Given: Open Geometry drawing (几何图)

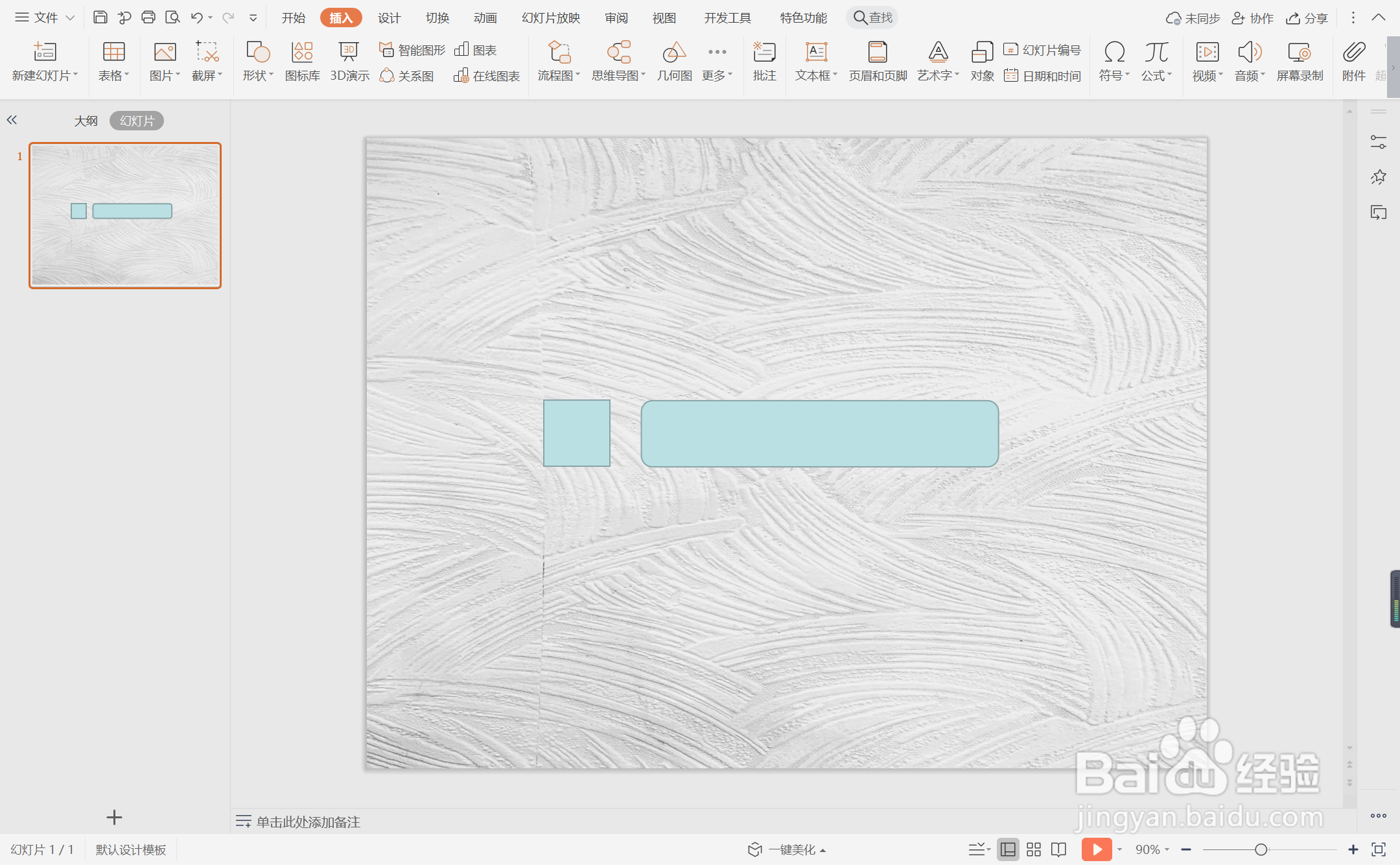Looking at the screenshot, I should pyautogui.click(x=674, y=62).
